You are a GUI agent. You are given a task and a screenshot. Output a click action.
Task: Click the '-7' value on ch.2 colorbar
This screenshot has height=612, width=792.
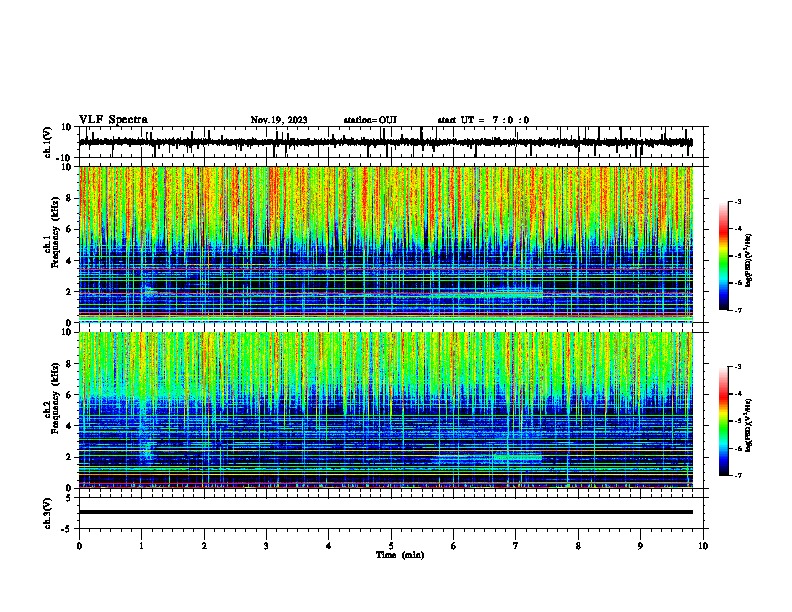[x=737, y=476]
